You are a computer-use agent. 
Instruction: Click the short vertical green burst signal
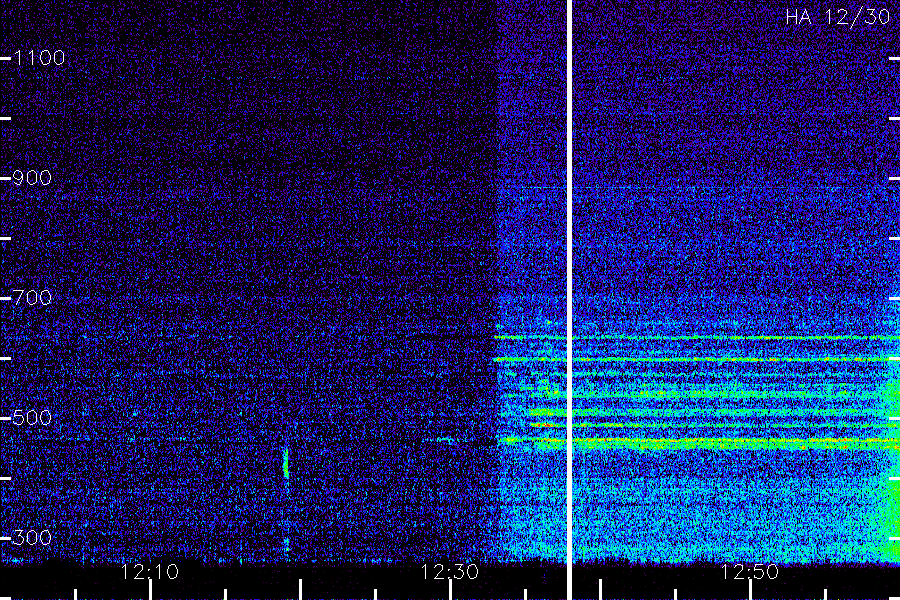[286, 463]
